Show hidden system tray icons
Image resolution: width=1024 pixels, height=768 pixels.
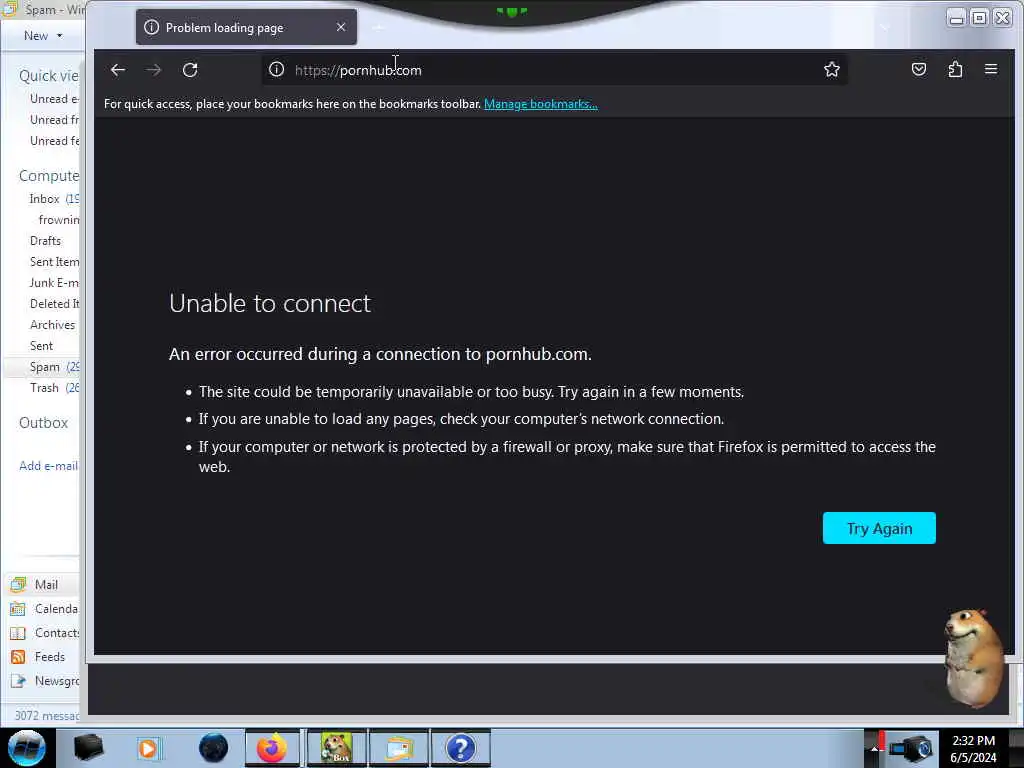point(874,748)
